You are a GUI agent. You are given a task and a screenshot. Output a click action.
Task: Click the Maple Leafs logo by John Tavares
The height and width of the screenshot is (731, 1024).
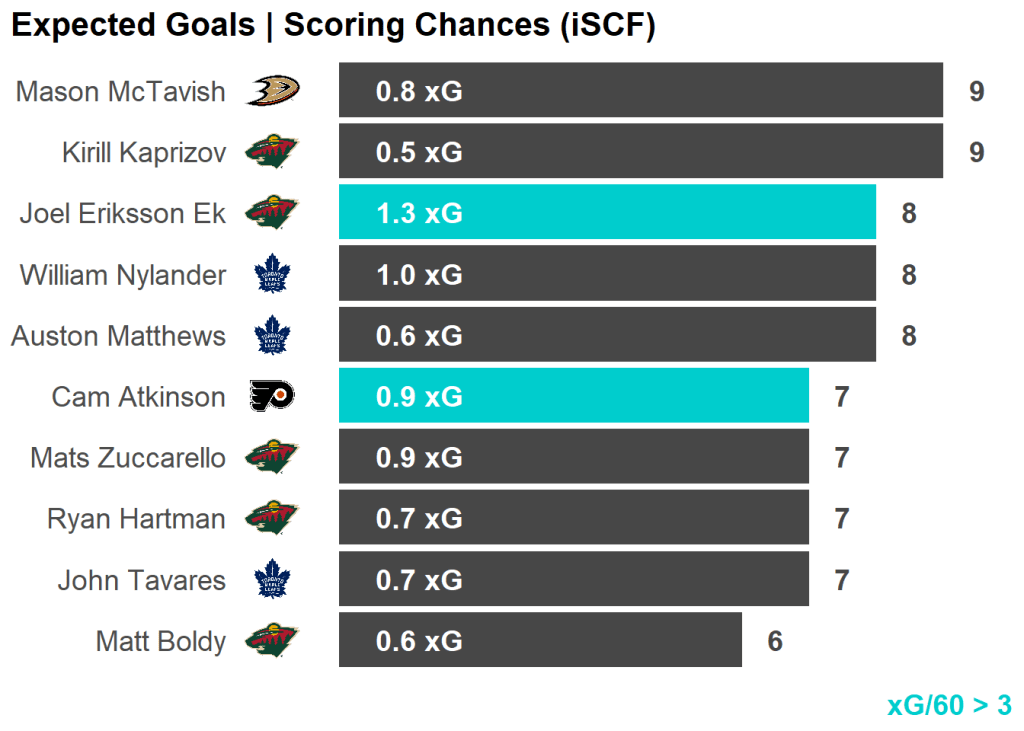[x=271, y=580]
